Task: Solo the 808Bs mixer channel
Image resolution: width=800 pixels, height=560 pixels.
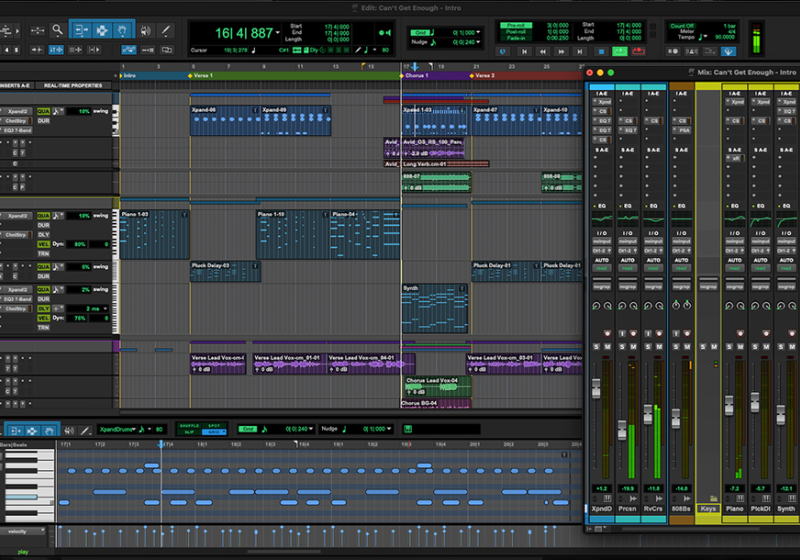Action: 676,347
